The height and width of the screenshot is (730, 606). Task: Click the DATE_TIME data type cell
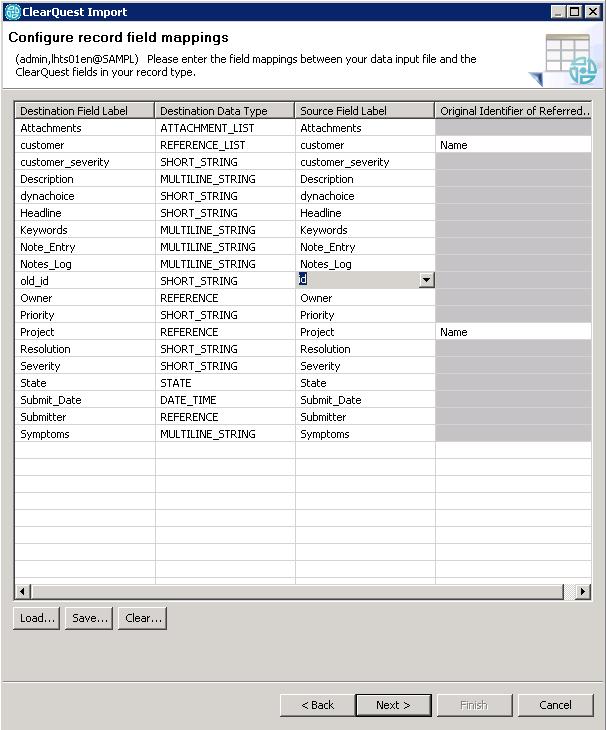click(225, 400)
